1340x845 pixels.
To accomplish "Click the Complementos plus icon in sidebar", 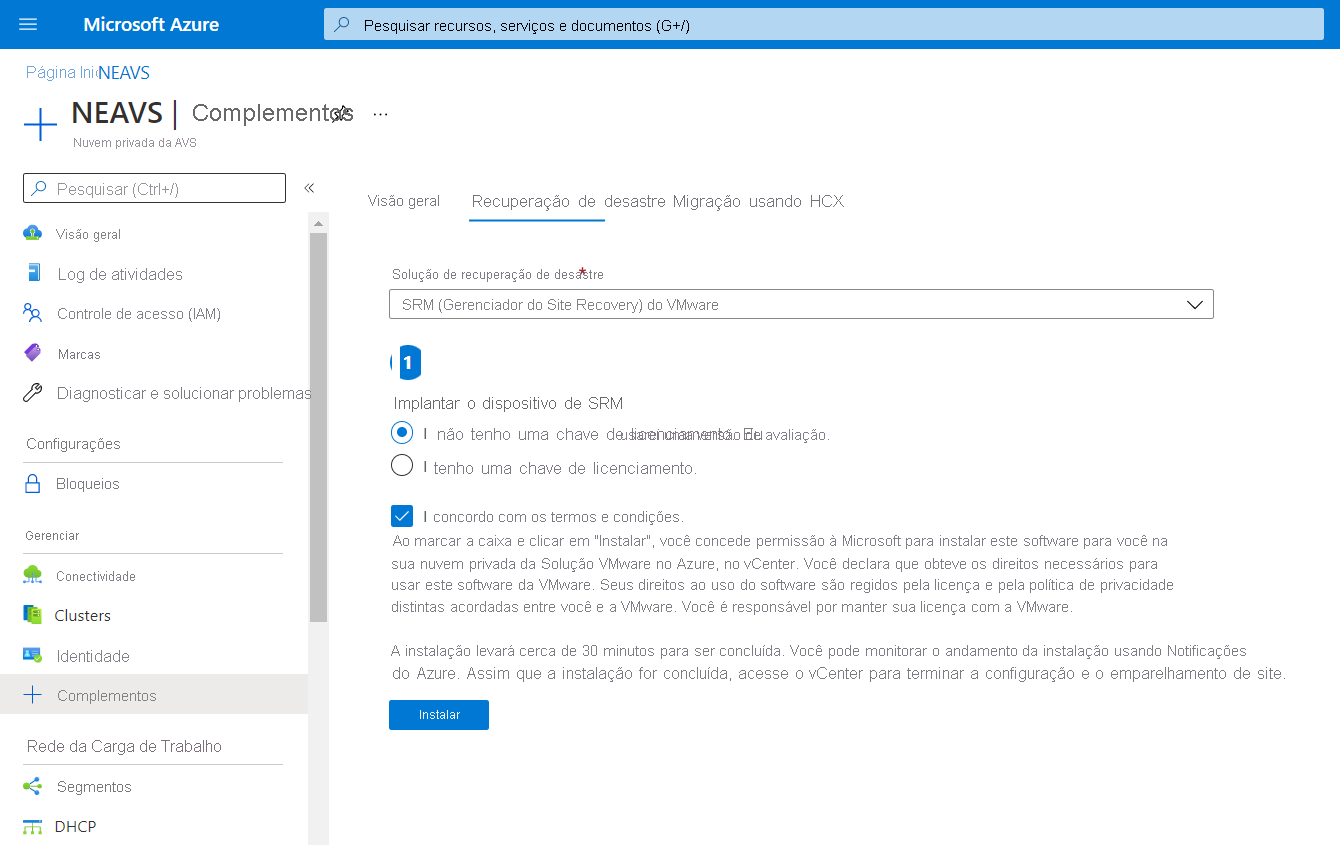I will coord(32,695).
